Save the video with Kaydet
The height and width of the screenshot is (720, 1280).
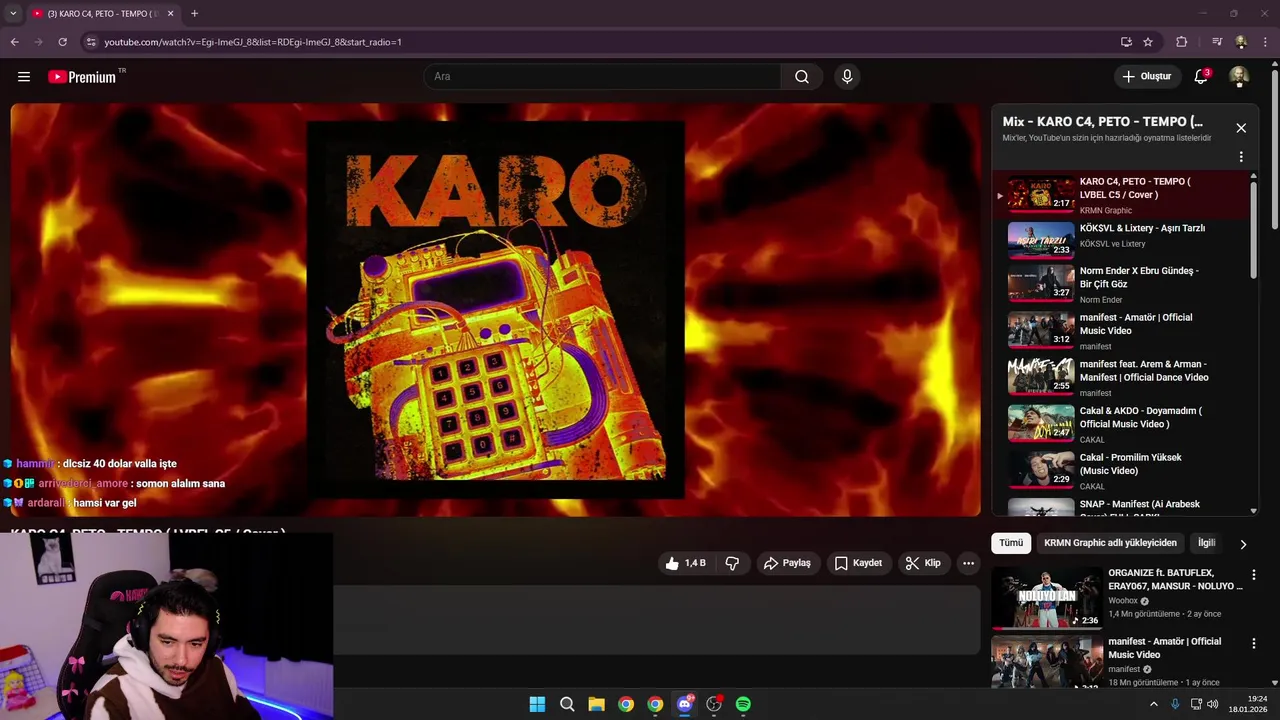[858, 563]
